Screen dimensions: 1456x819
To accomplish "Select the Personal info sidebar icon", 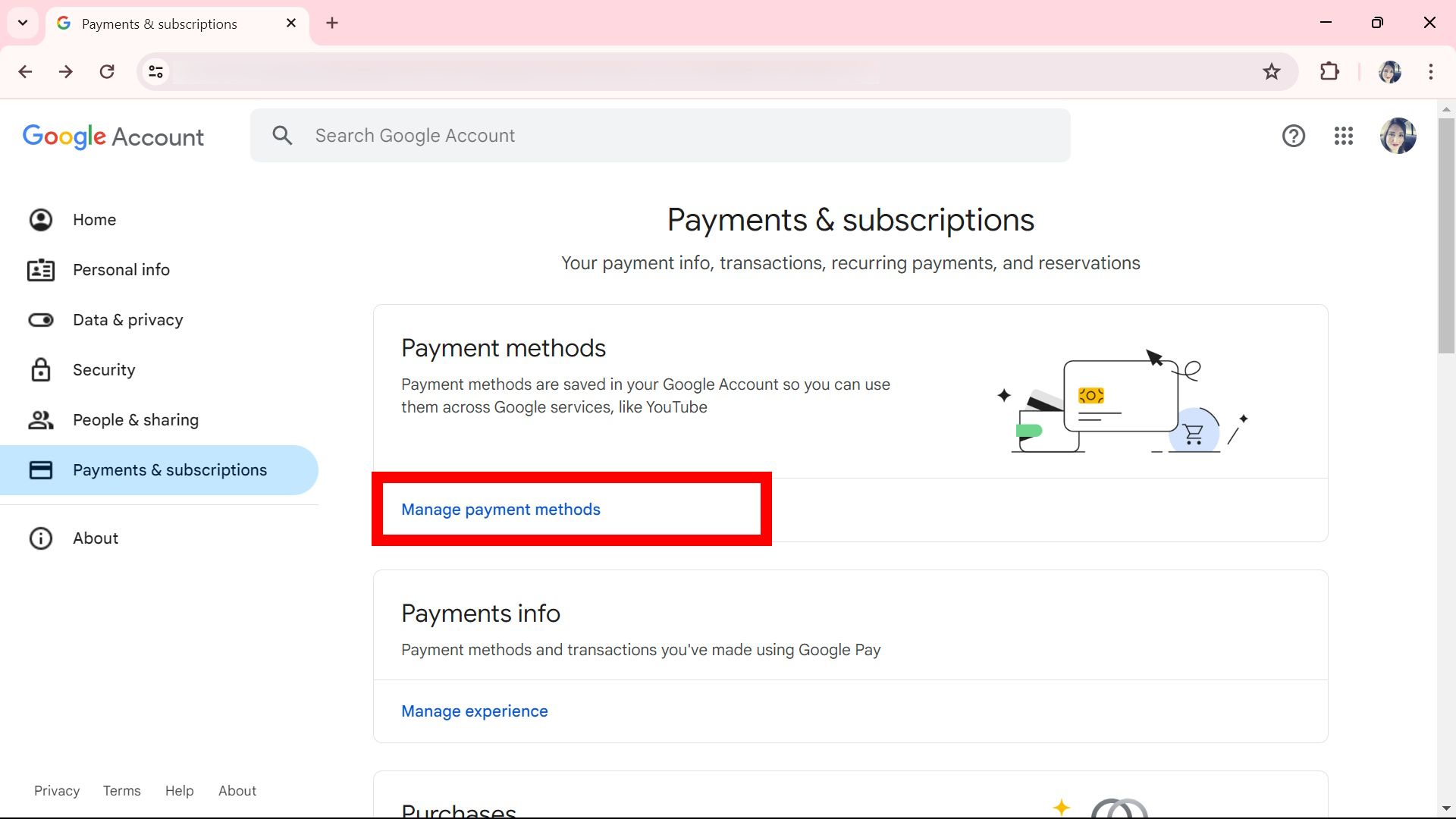I will 40,270.
